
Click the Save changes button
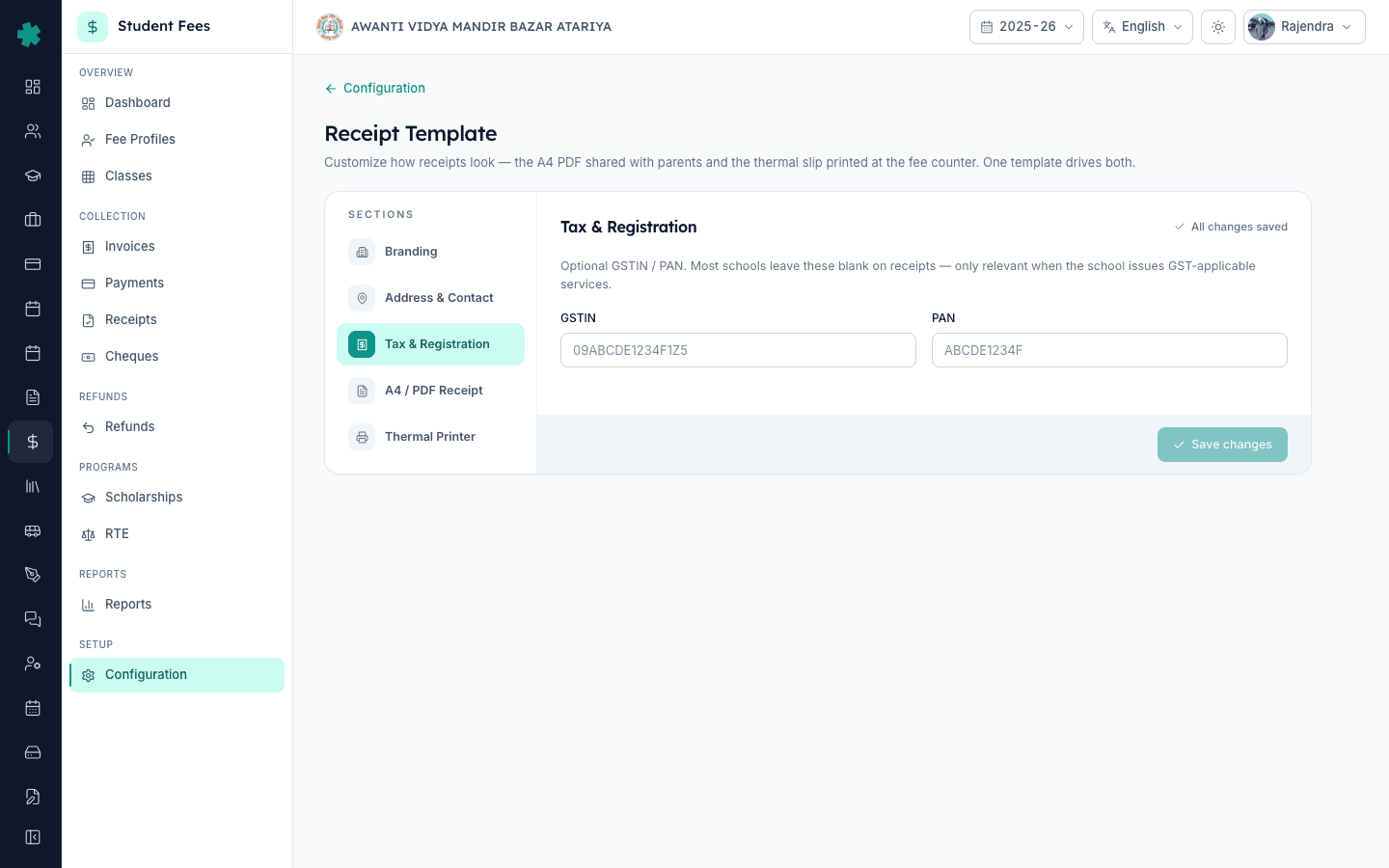[x=1222, y=445]
